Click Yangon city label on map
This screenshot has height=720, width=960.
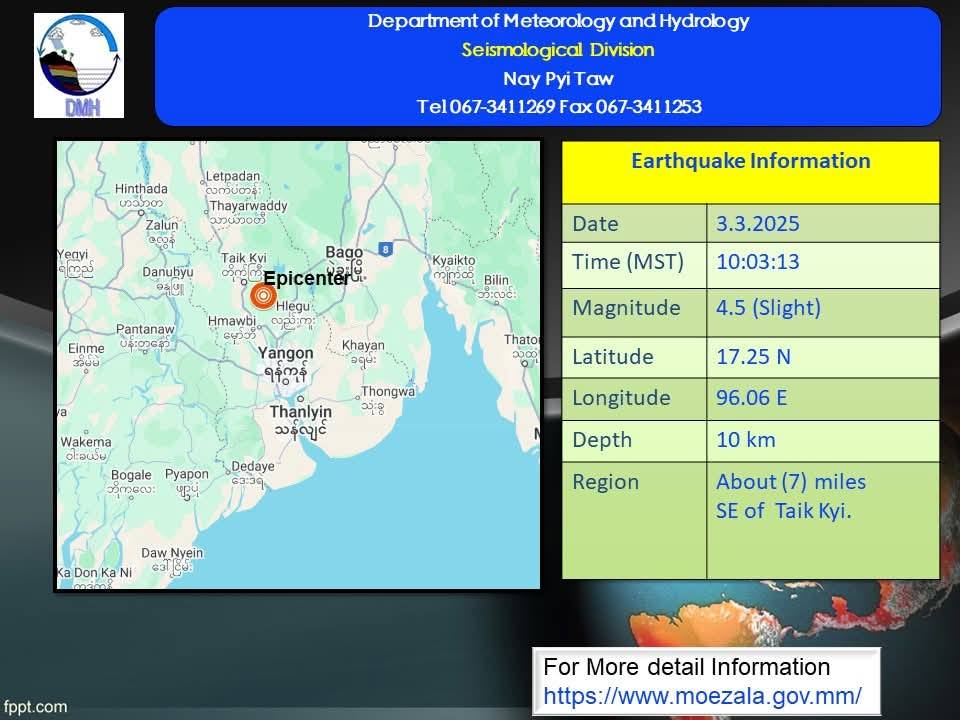click(285, 353)
